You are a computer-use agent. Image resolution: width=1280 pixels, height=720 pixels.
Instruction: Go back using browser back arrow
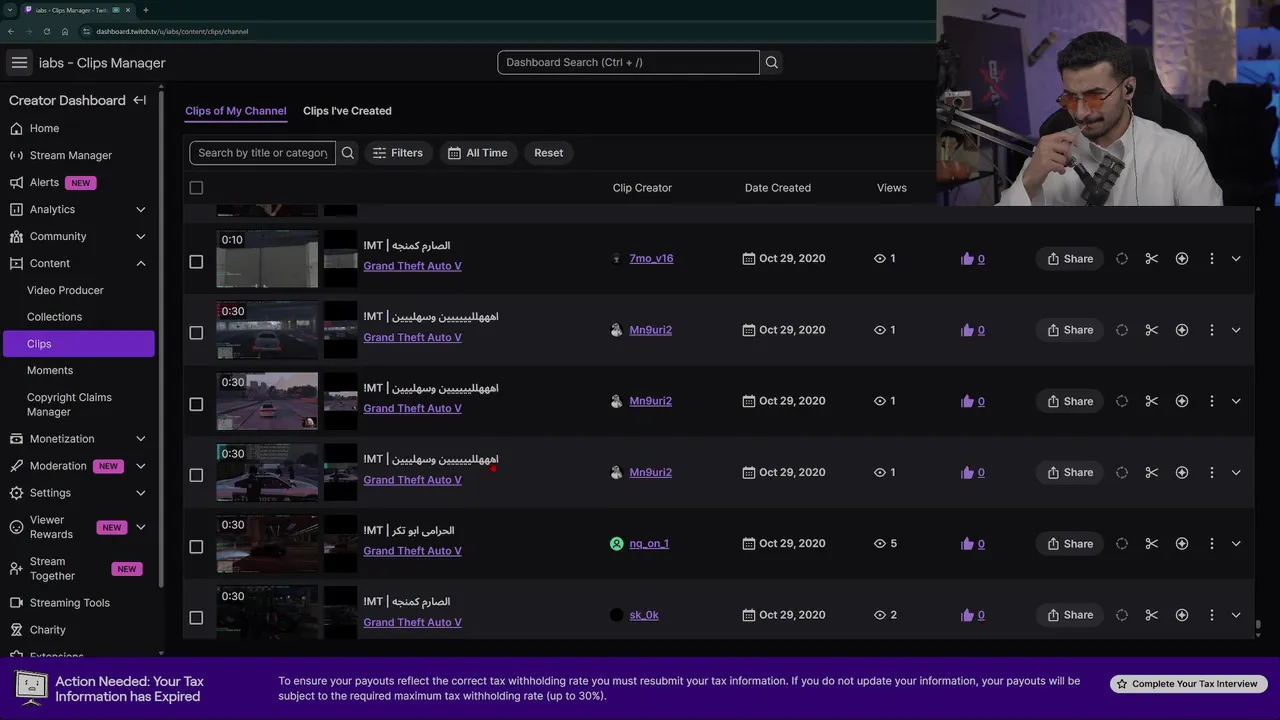click(x=11, y=31)
